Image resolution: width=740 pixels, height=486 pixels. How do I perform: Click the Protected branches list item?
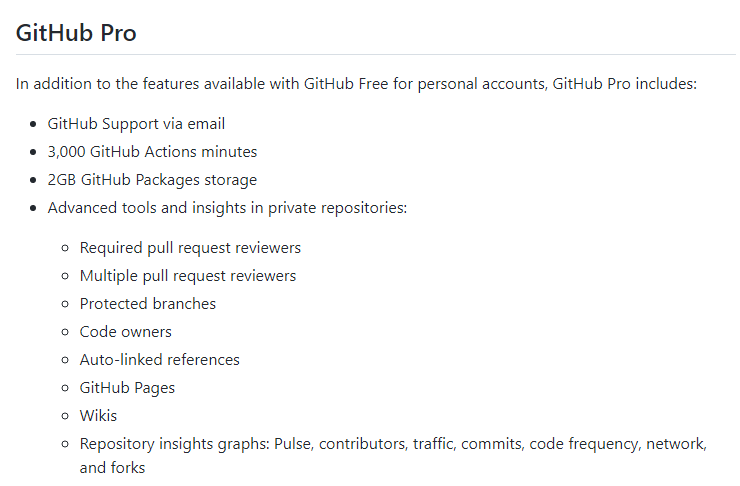148,304
